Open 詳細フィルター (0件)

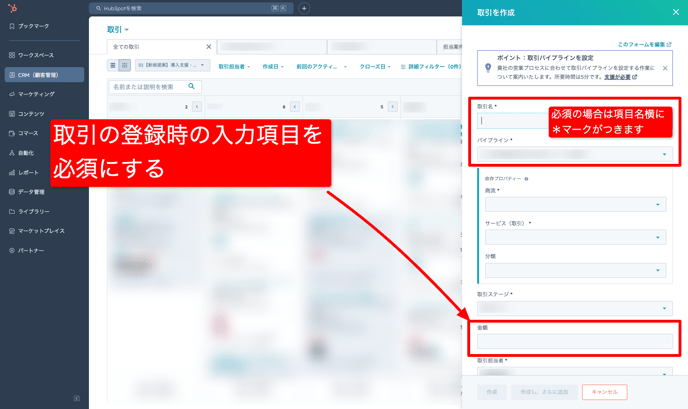tap(431, 67)
